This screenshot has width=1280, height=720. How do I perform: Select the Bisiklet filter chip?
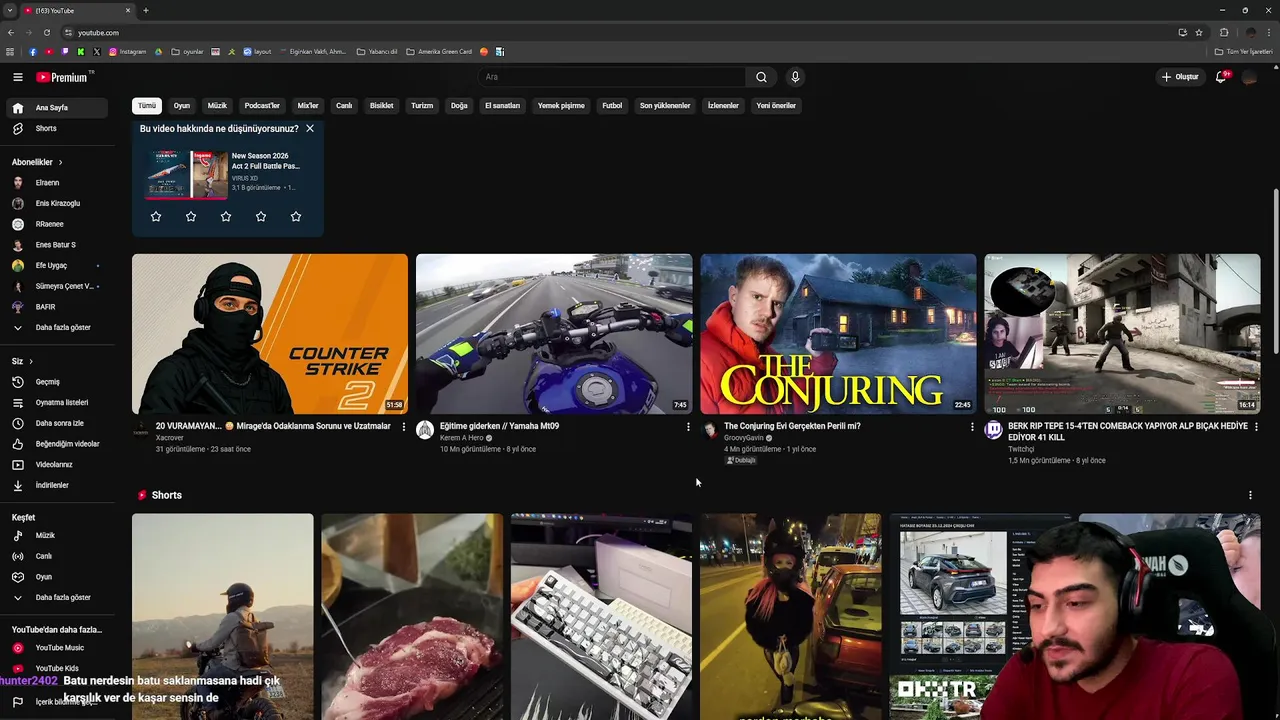381,106
